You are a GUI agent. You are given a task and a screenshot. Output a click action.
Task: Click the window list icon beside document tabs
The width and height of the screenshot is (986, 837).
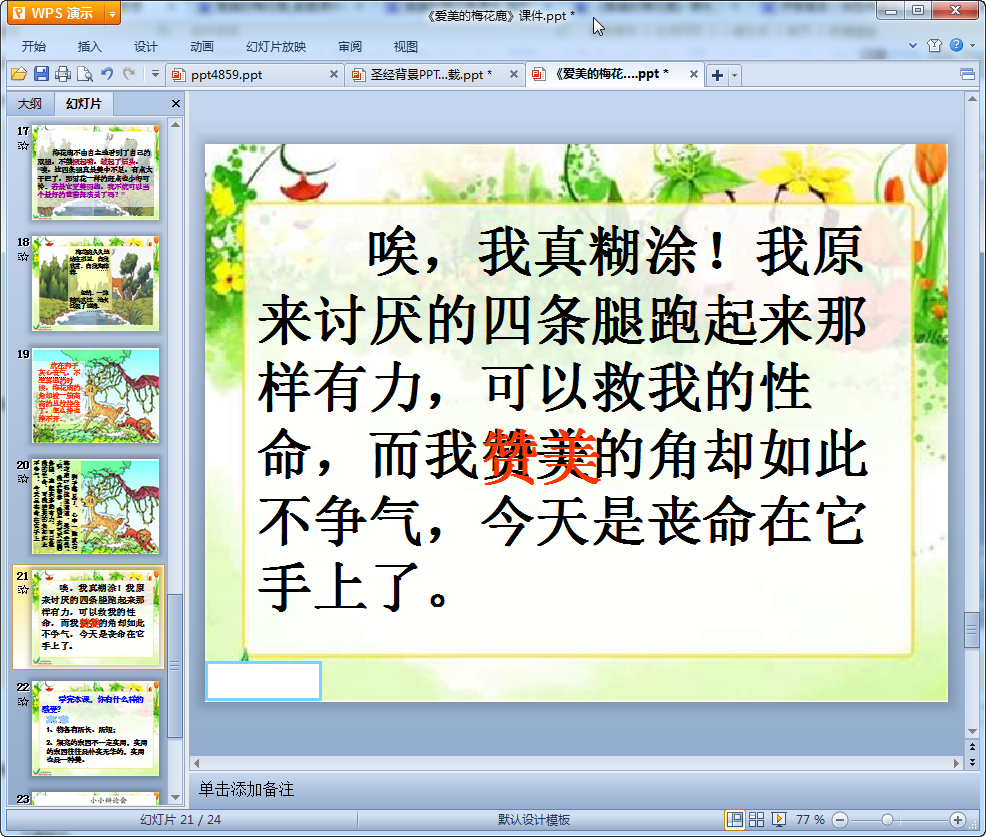968,75
